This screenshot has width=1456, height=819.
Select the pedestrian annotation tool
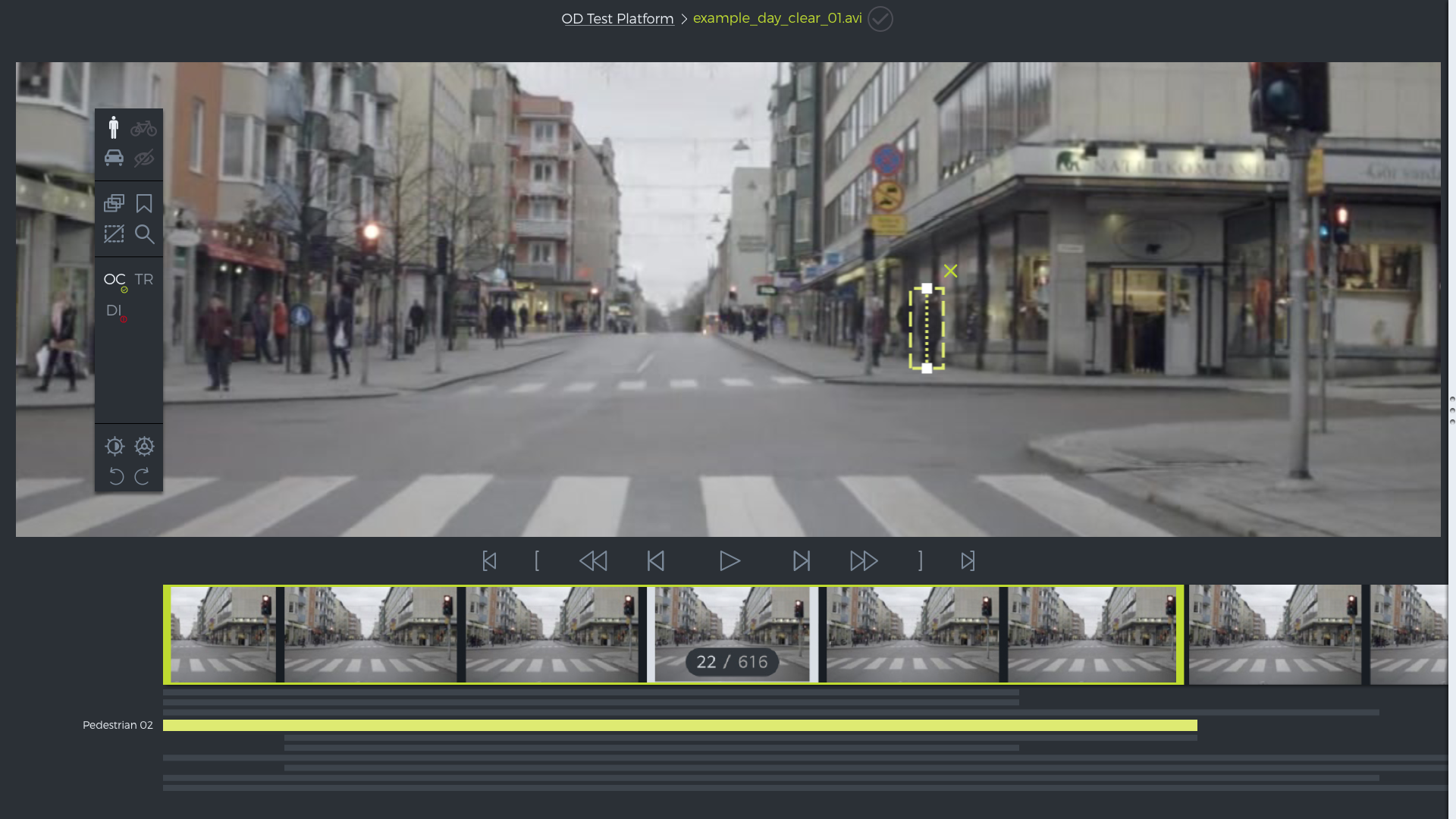[115, 127]
